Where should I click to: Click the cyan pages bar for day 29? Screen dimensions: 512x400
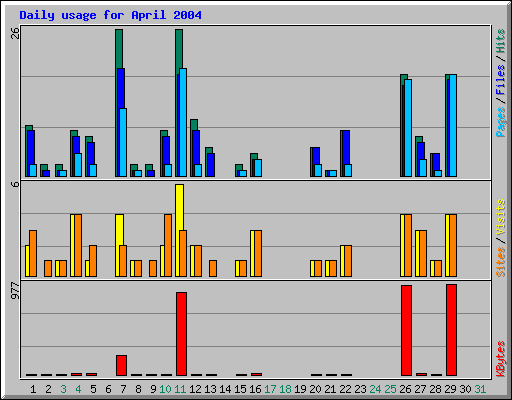[453, 125]
